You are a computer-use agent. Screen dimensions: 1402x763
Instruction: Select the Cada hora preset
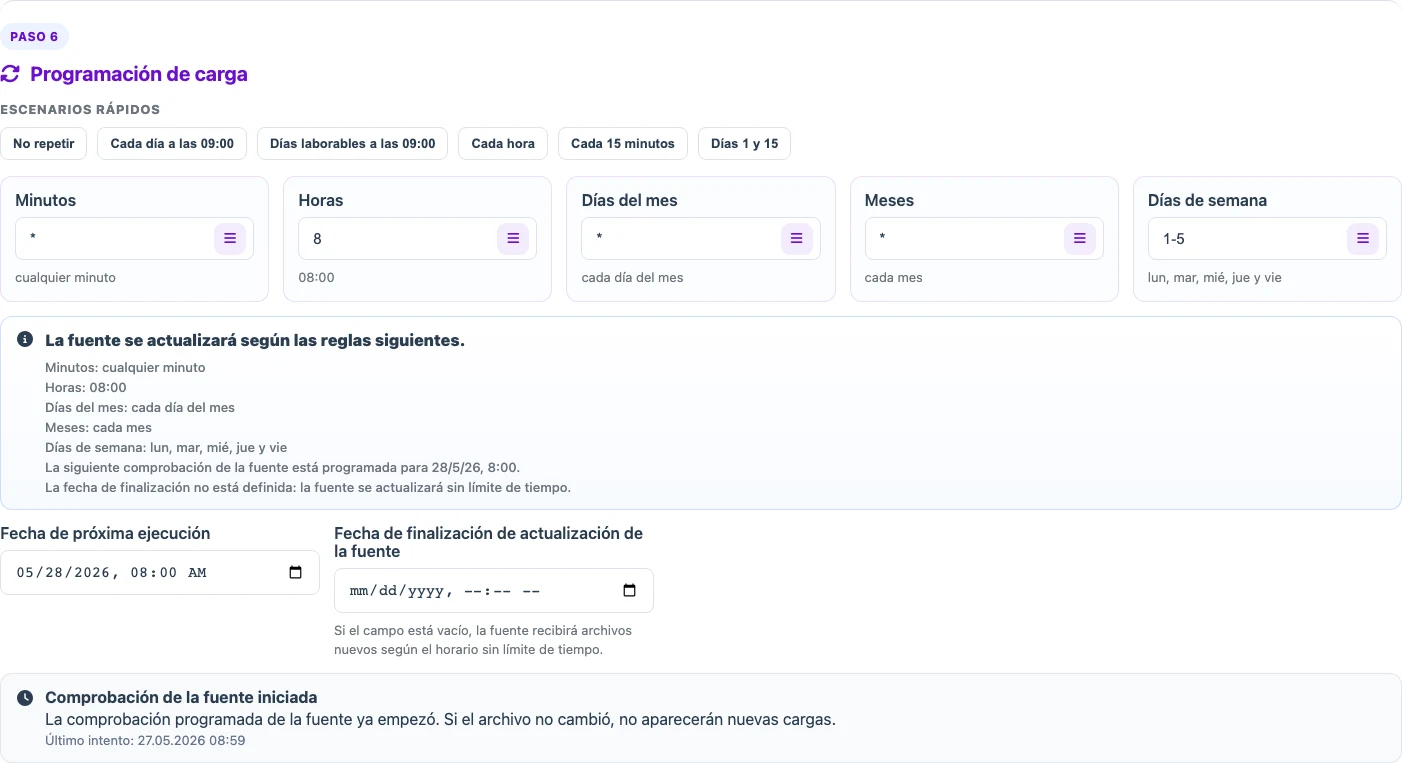503,143
